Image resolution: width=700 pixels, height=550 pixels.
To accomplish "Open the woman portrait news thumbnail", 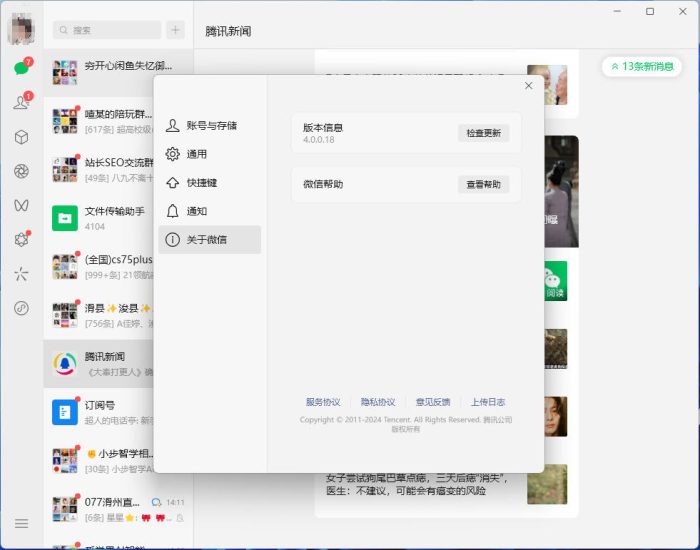I will (556, 417).
